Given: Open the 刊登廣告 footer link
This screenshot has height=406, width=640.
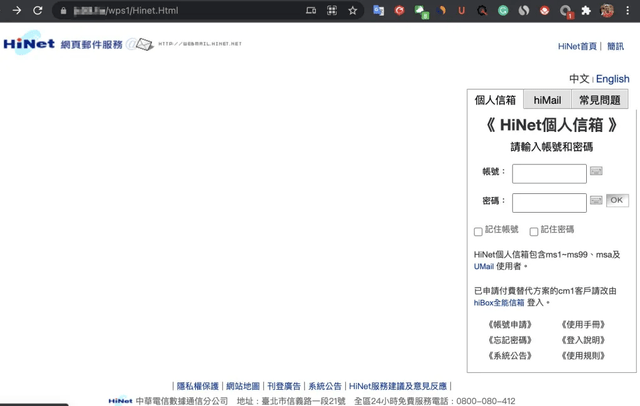Looking at the screenshot, I should (284, 386).
